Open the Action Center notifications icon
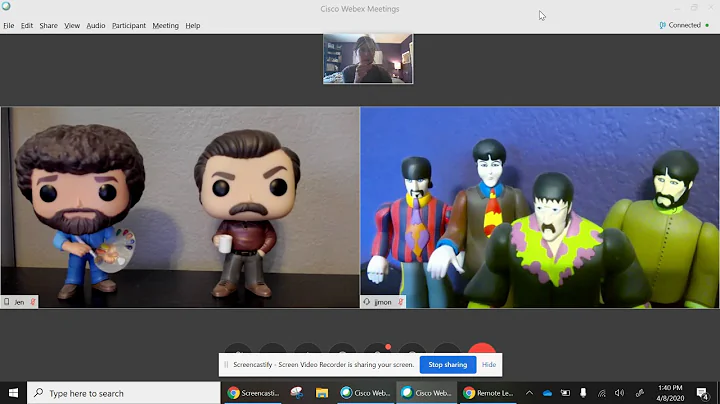The width and height of the screenshot is (720, 404). tap(702, 393)
